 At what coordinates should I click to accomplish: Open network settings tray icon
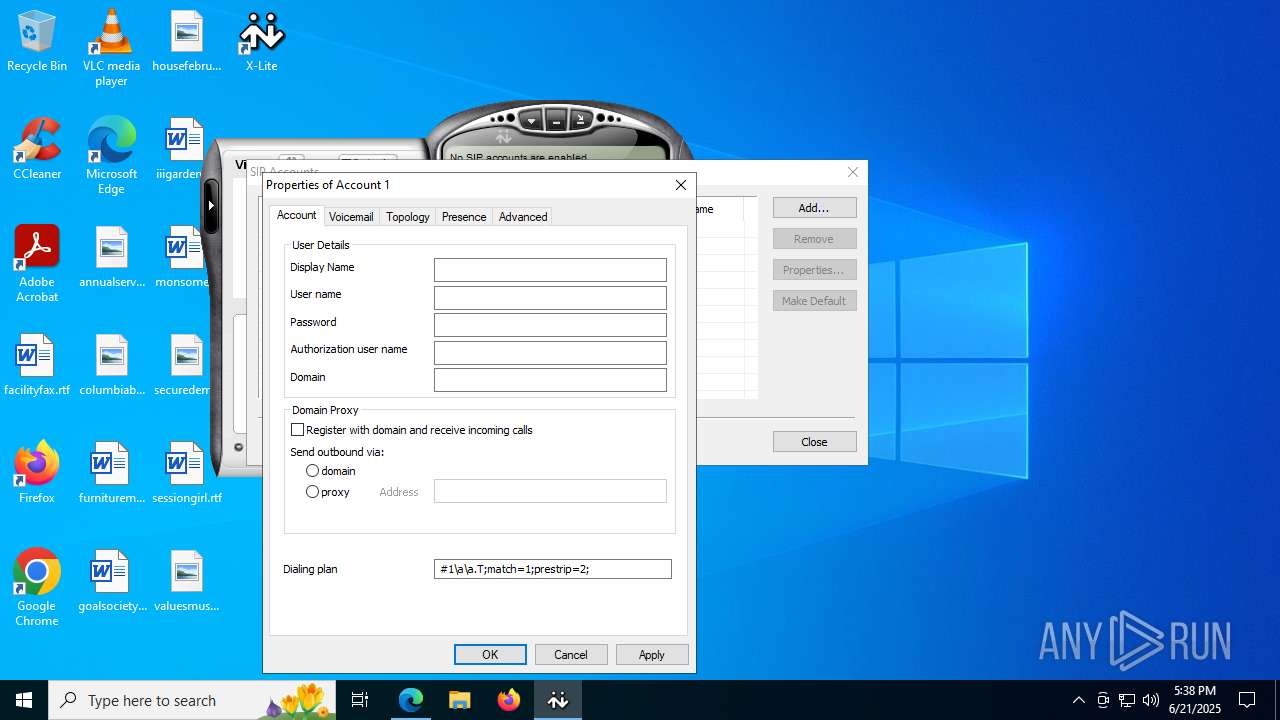pyautogui.click(x=1127, y=700)
